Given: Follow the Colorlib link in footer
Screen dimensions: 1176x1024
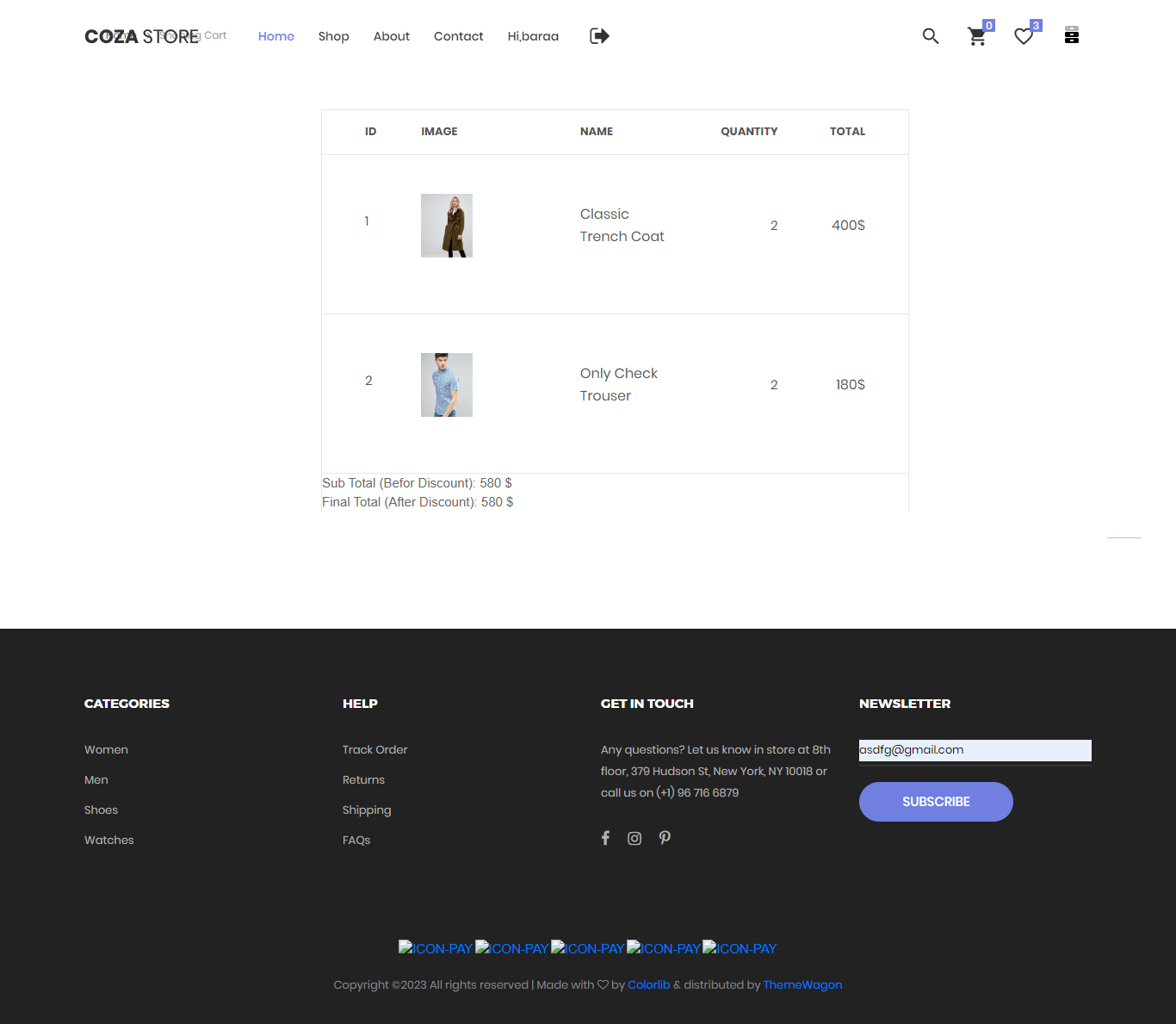Looking at the screenshot, I should (649, 985).
